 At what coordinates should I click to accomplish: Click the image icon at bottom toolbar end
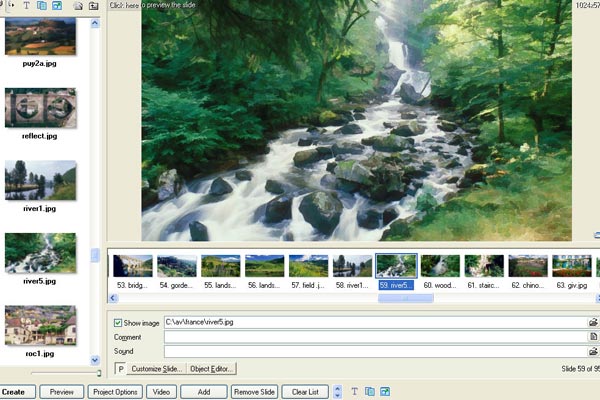click(x=386, y=391)
